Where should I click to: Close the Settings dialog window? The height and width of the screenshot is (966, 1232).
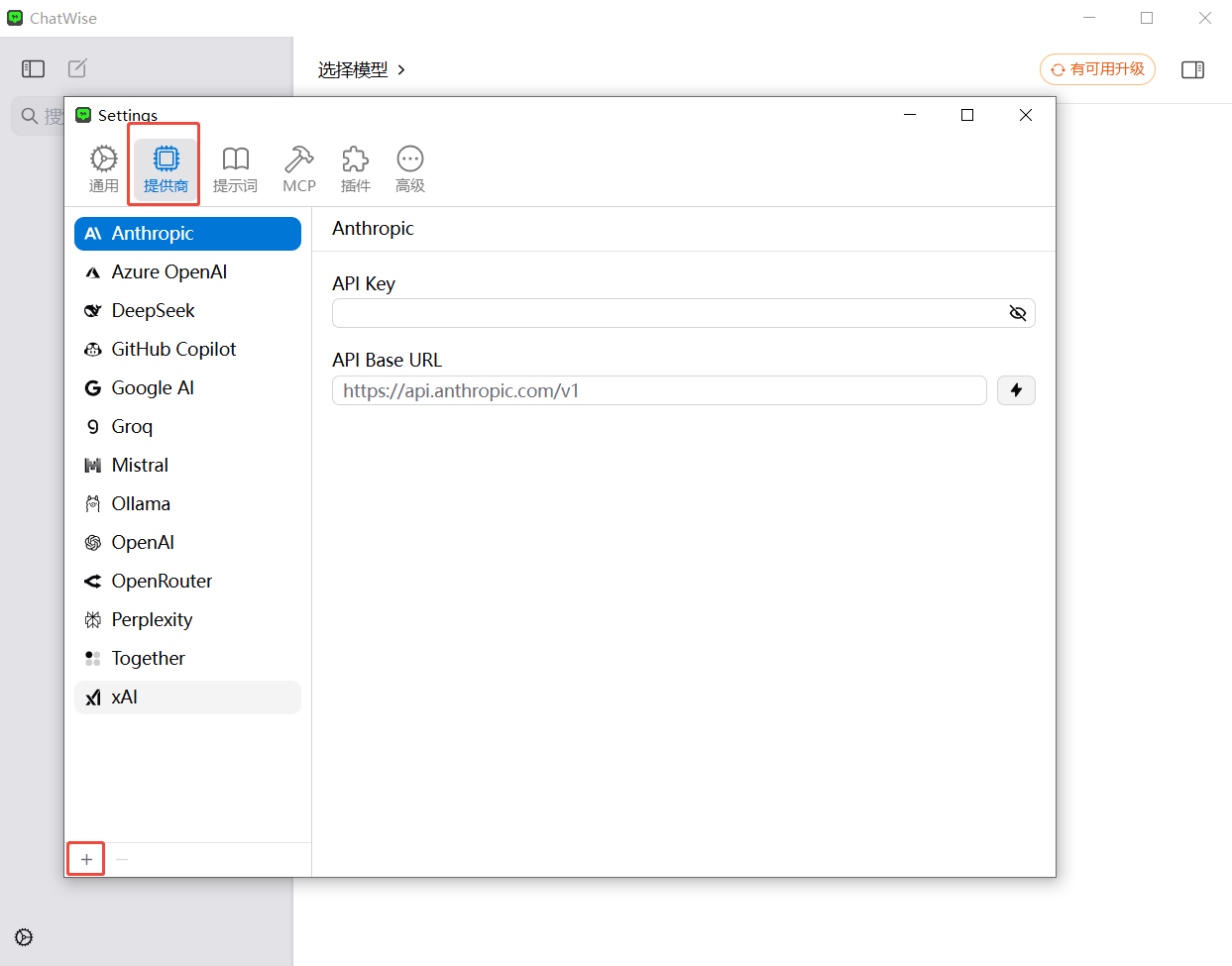point(1026,115)
